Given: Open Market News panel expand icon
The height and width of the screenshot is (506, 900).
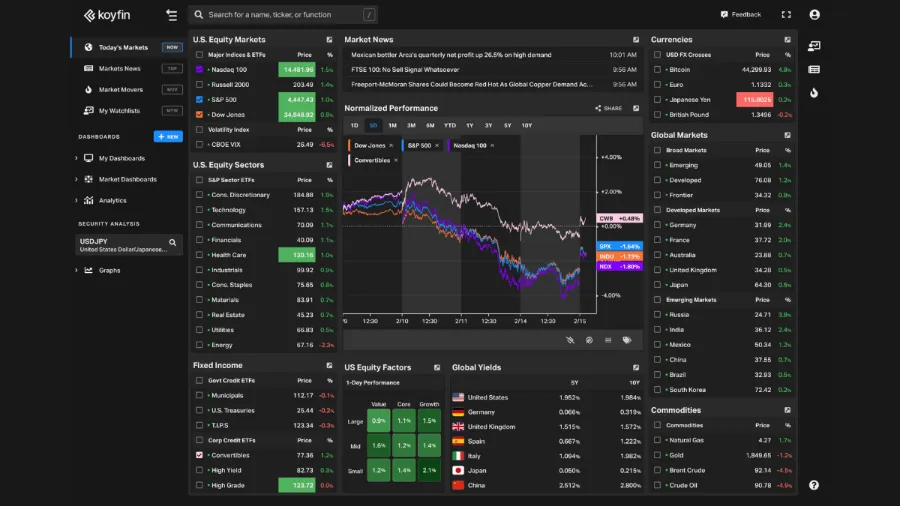Looking at the screenshot, I should coord(636,40).
